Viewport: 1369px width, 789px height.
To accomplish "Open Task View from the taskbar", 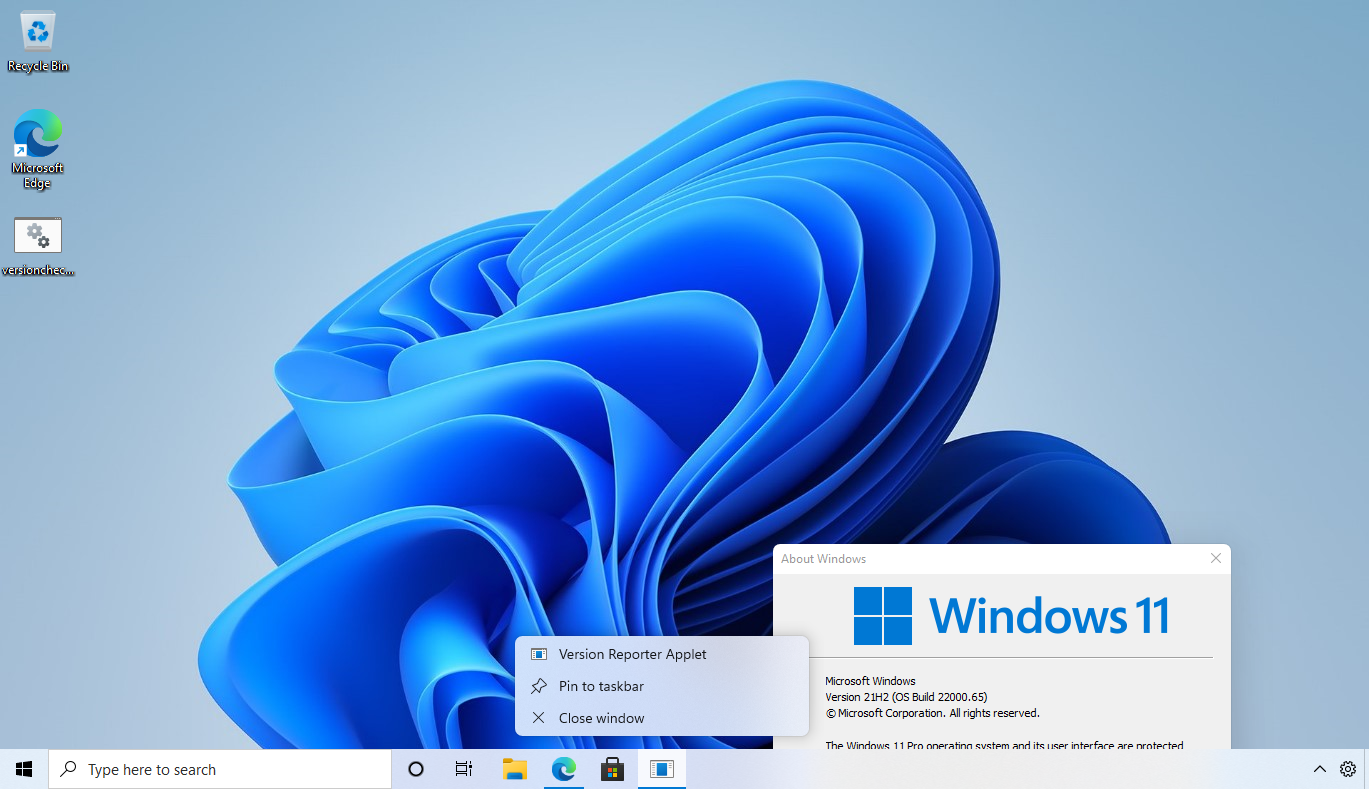I will (x=464, y=769).
